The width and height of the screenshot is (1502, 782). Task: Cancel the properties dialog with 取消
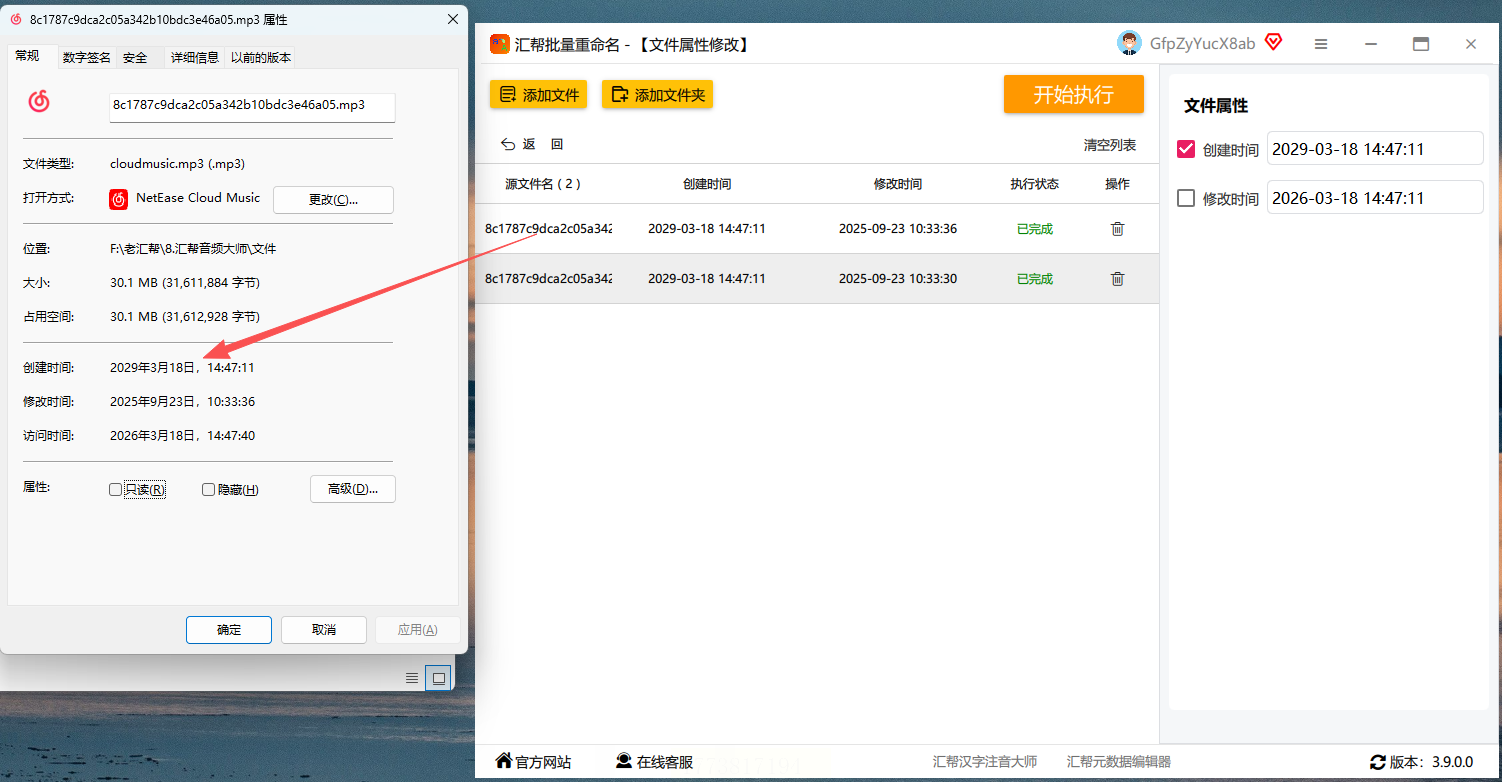(324, 630)
